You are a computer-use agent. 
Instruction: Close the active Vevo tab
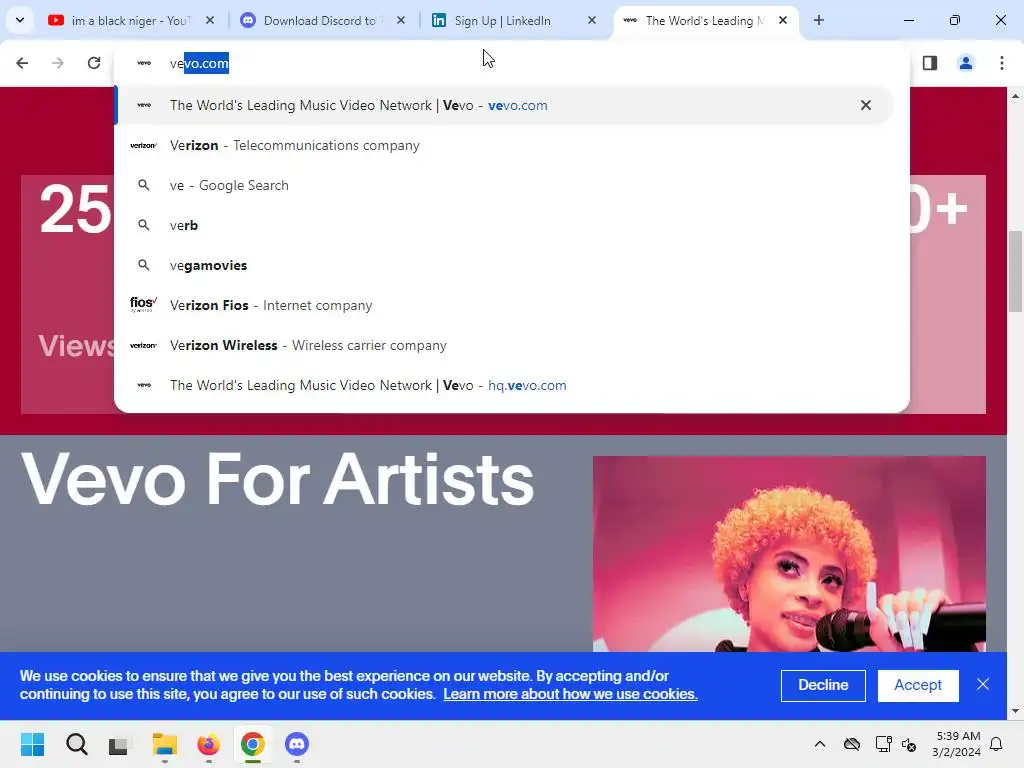point(782,20)
